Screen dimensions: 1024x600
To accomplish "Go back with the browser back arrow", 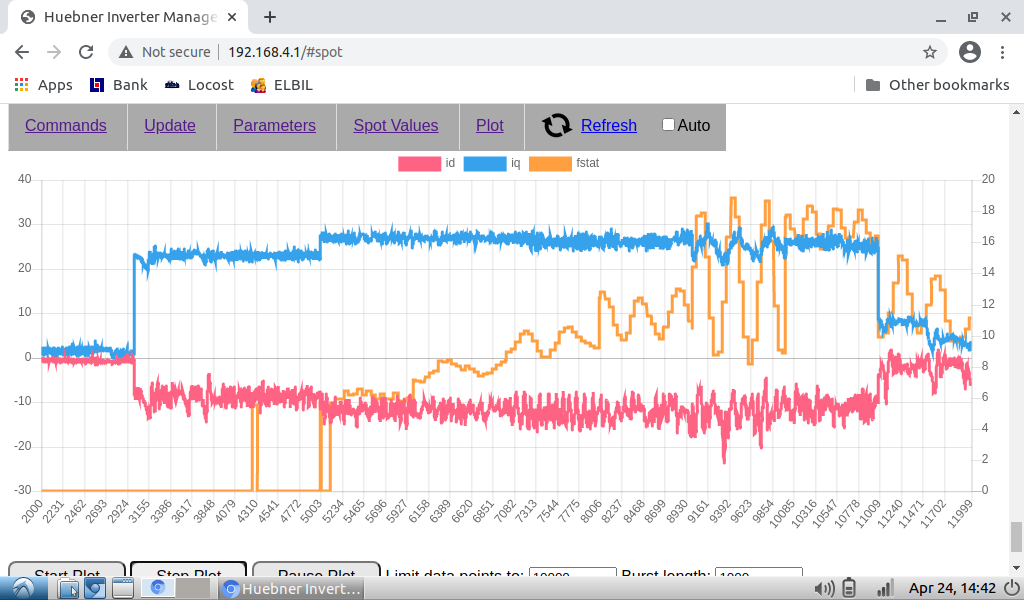I will [22, 52].
